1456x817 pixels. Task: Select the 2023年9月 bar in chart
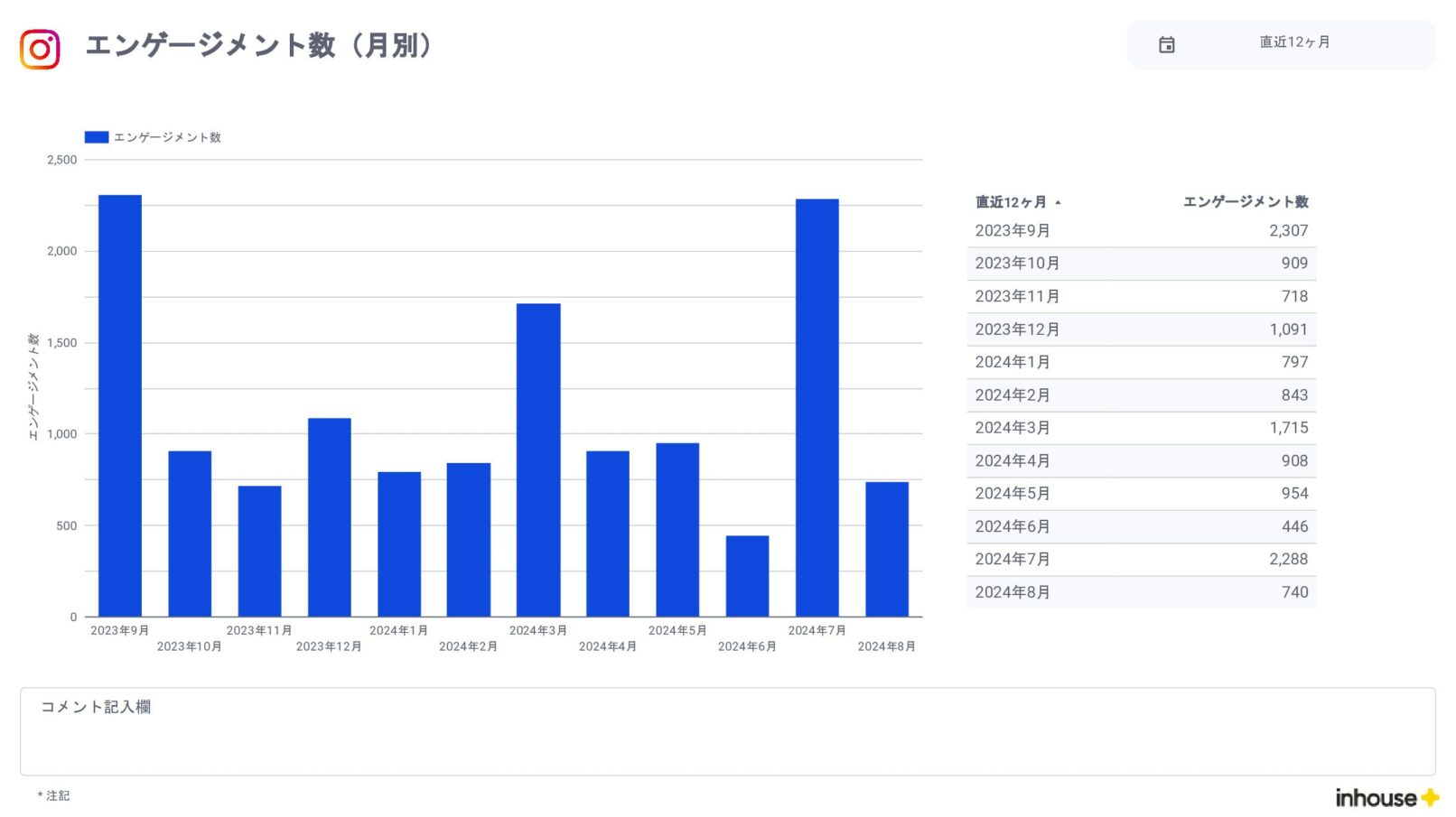point(120,406)
